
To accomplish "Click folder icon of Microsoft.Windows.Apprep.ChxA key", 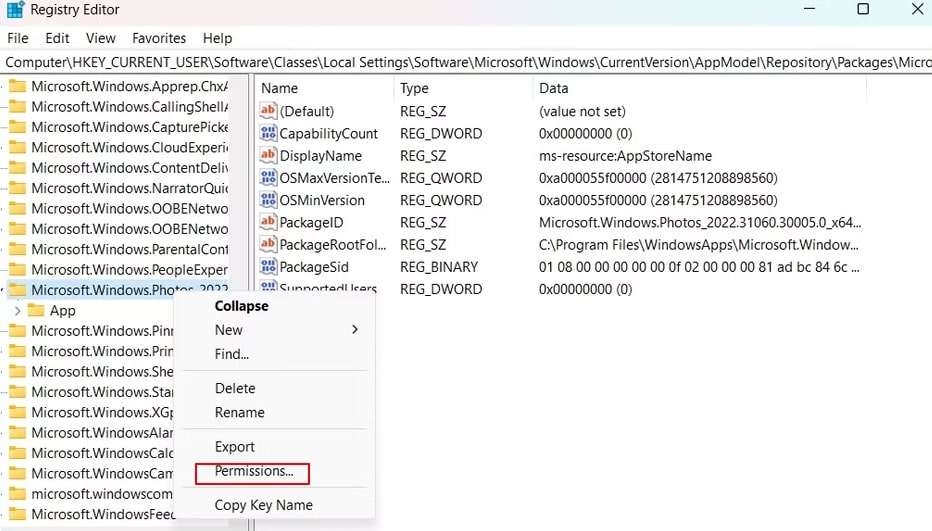I will [18, 86].
